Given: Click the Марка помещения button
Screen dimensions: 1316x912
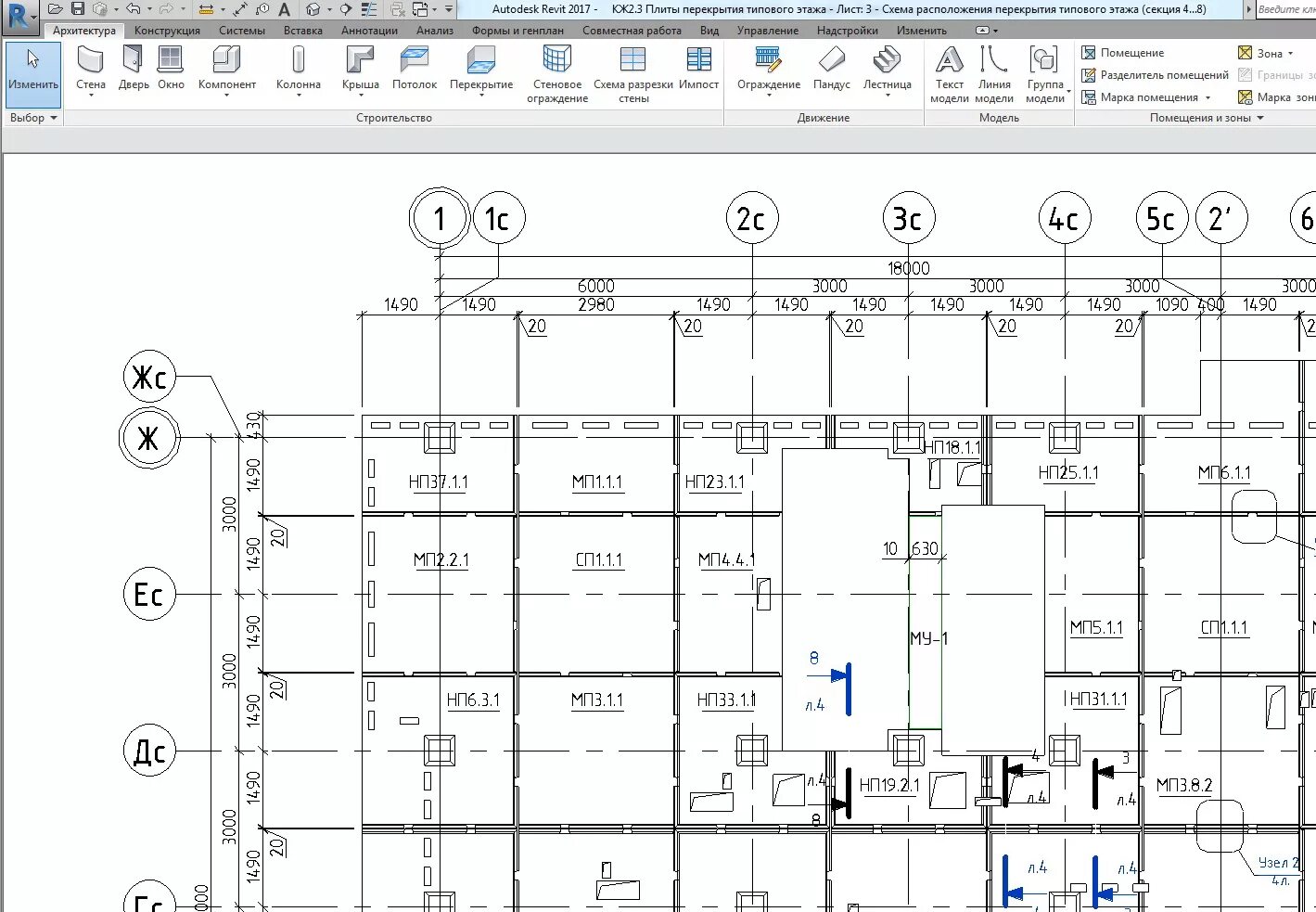Looking at the screenshot, I should click(1140, 97).
